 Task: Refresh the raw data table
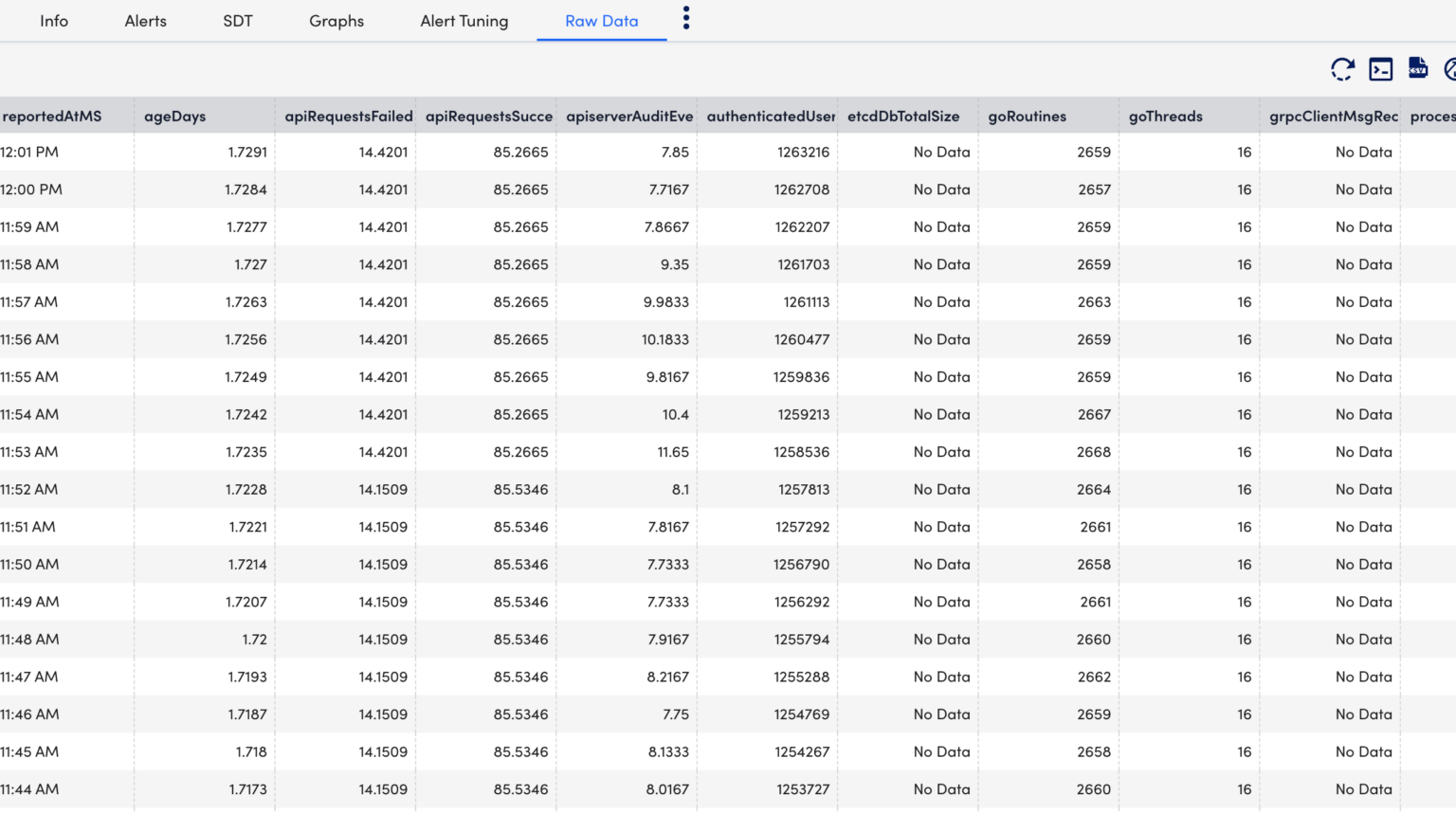point(1341,69)
